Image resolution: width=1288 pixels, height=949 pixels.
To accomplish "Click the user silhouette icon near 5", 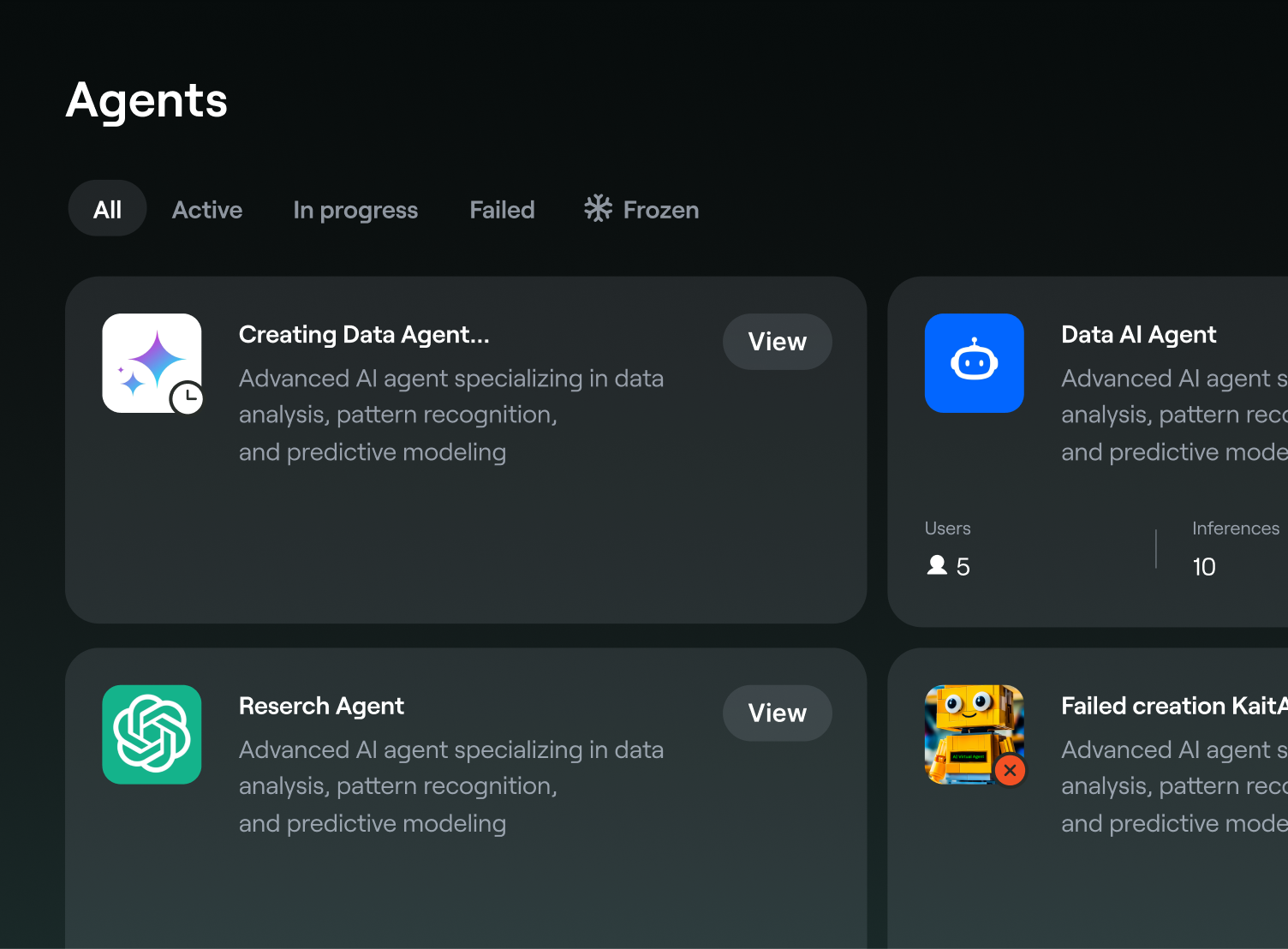I will (937, 565).
